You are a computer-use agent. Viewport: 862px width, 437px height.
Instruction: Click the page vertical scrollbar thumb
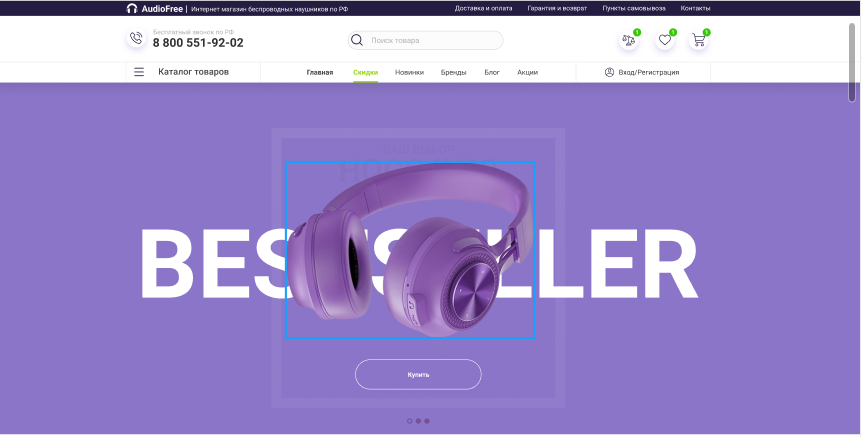[852, 62]
